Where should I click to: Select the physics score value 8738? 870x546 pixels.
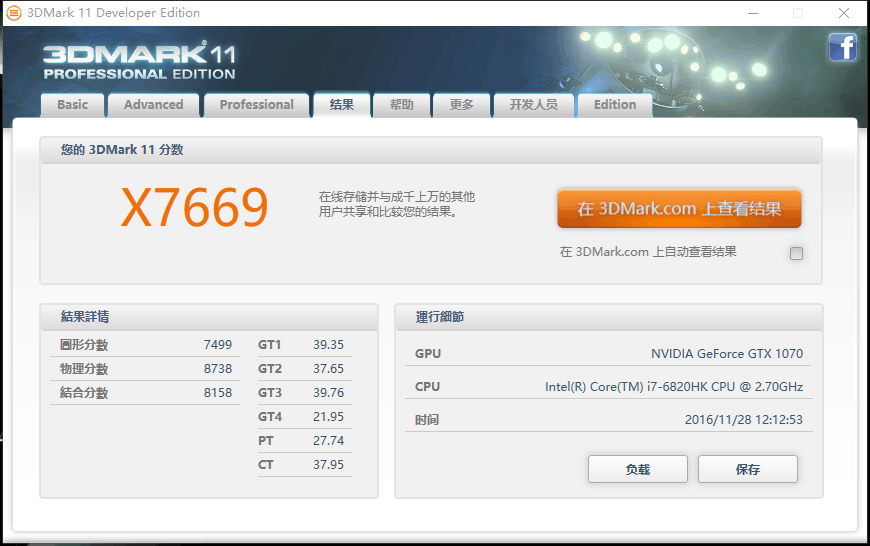pos(218,368)
